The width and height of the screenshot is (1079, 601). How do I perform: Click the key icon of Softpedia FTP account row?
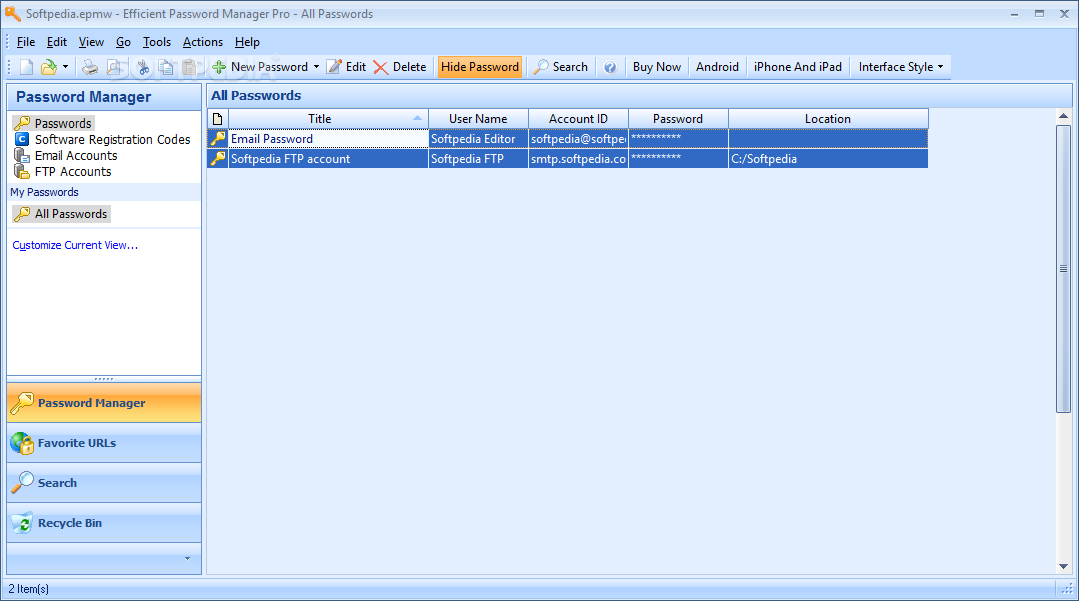click(x=218, y=158)
